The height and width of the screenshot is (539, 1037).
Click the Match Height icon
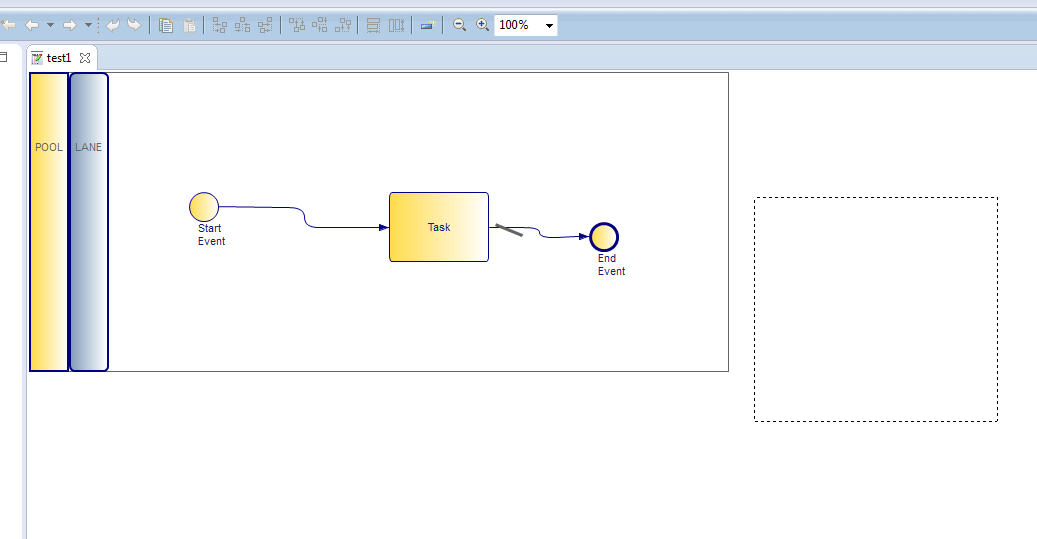[397, 25]
